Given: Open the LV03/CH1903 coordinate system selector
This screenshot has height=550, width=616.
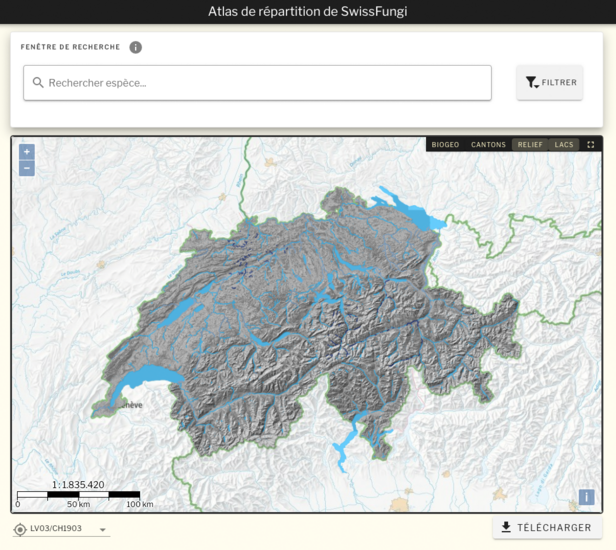Looking at the screenshot, I should pos(56,529).
